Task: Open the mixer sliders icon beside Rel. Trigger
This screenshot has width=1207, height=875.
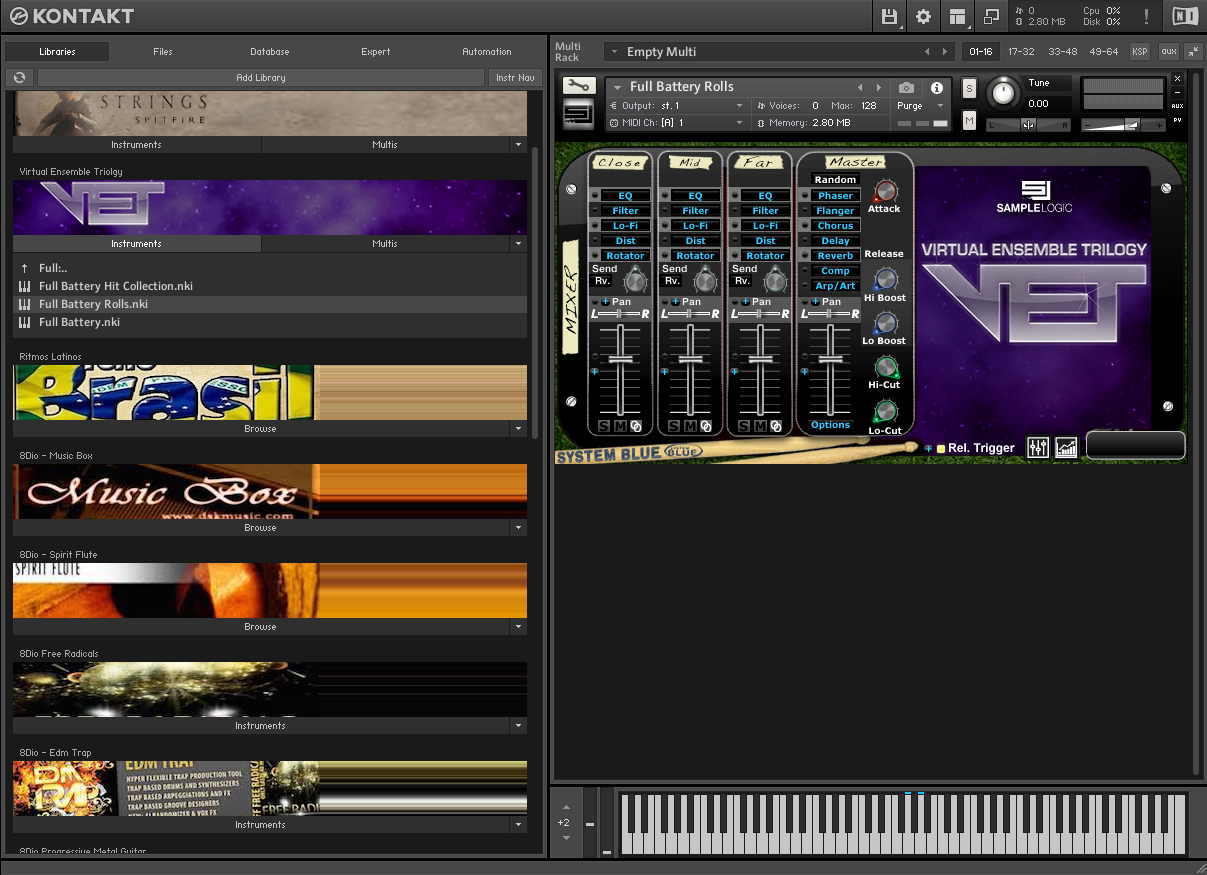Action: pyautogui.click(x=1038, y=447)
